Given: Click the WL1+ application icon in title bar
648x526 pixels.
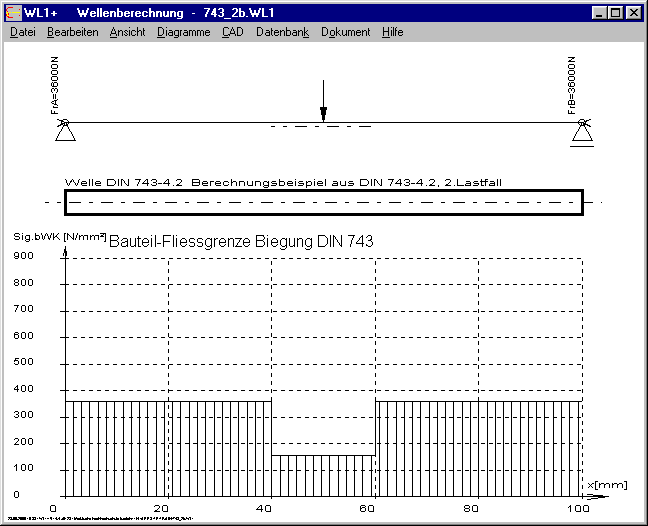Looking at the screenshot, I should pyautogui.click(x=12, y=13).
